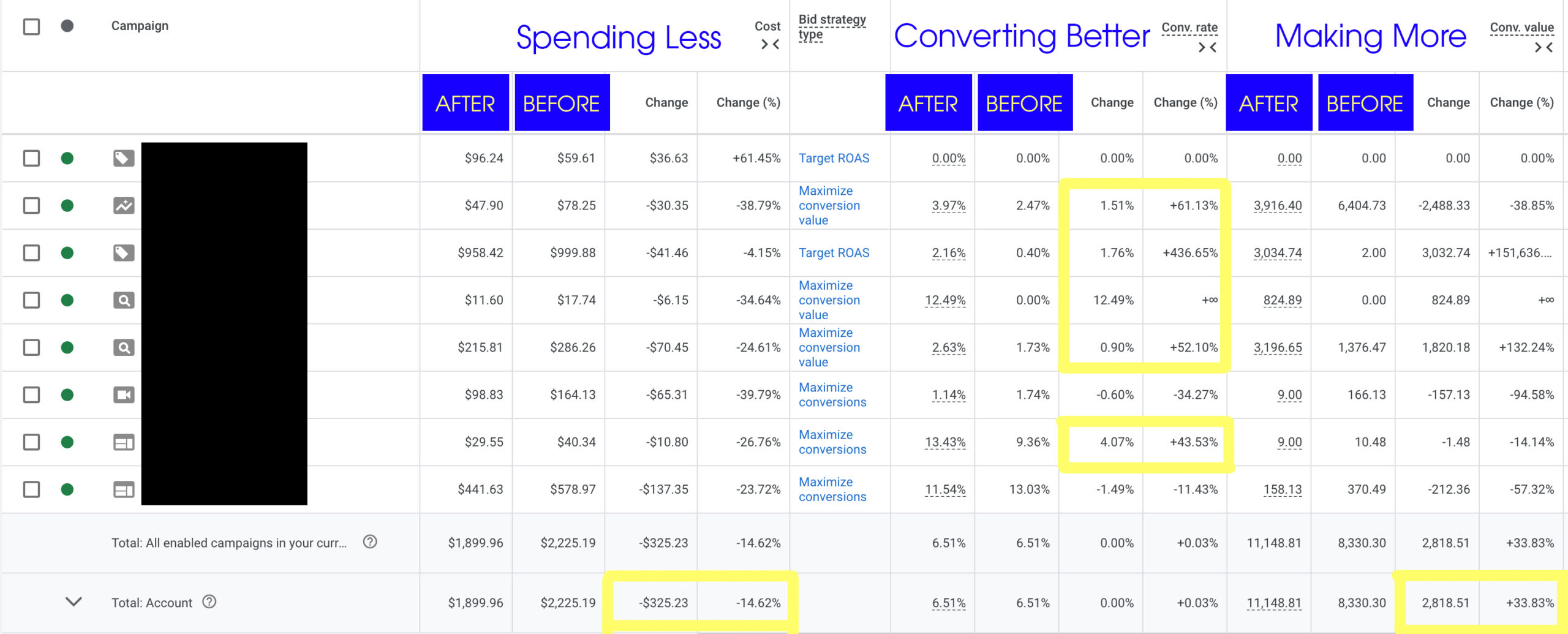
Task: Collapse the Conv. rate column comparison arrows
Action: click(x=1207, y=47)
